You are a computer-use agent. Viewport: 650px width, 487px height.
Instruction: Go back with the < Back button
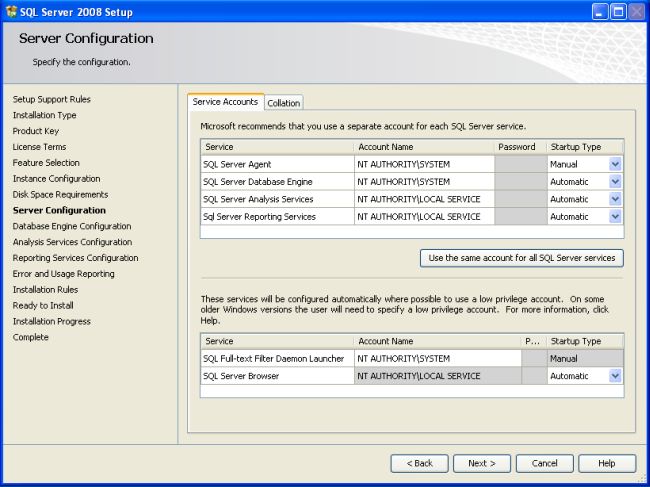[419, 463]
